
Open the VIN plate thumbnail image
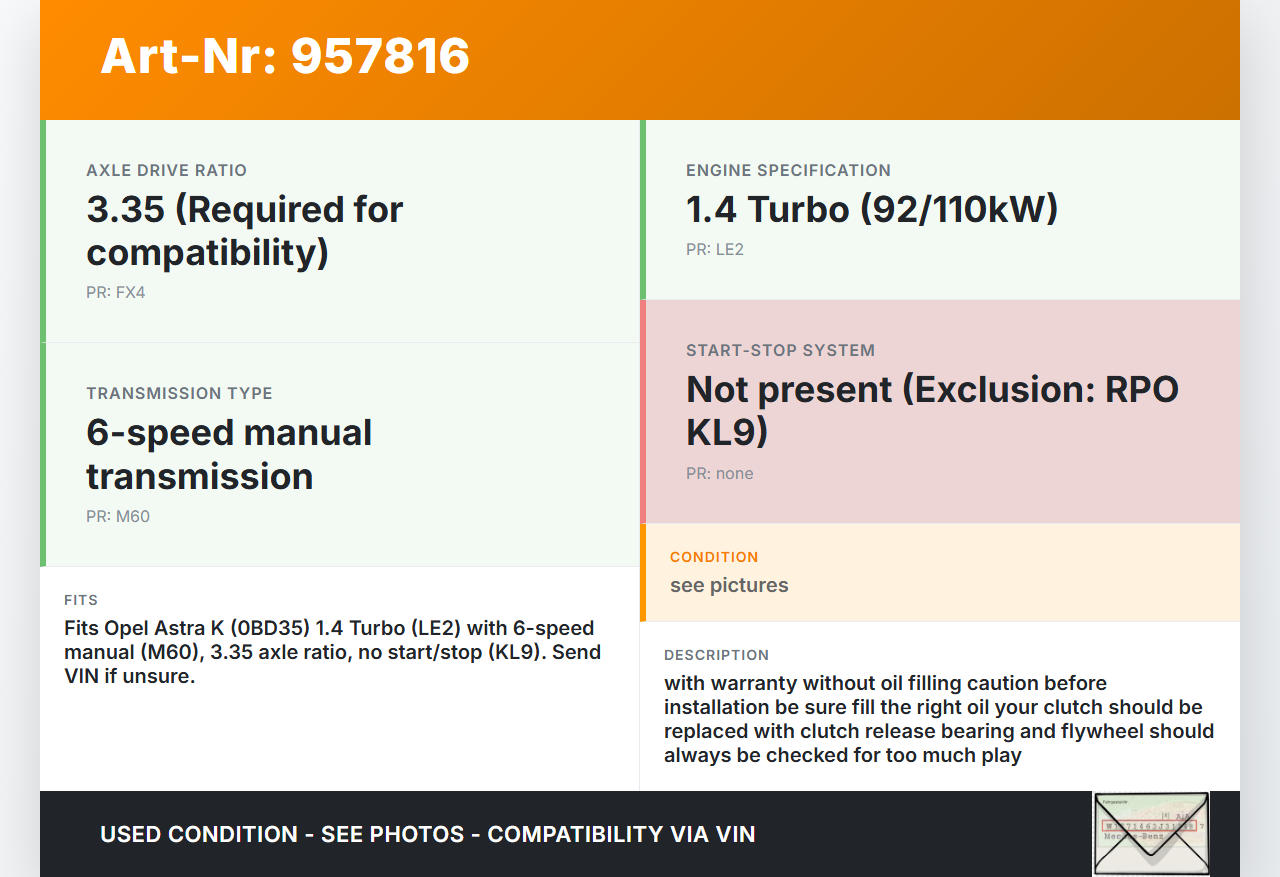click(1151, 834)
